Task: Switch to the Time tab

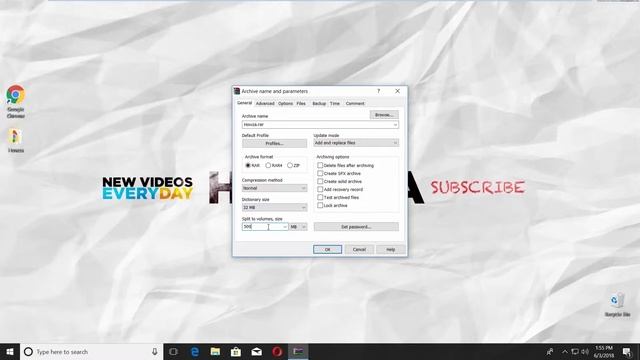Action: [335, 104]
